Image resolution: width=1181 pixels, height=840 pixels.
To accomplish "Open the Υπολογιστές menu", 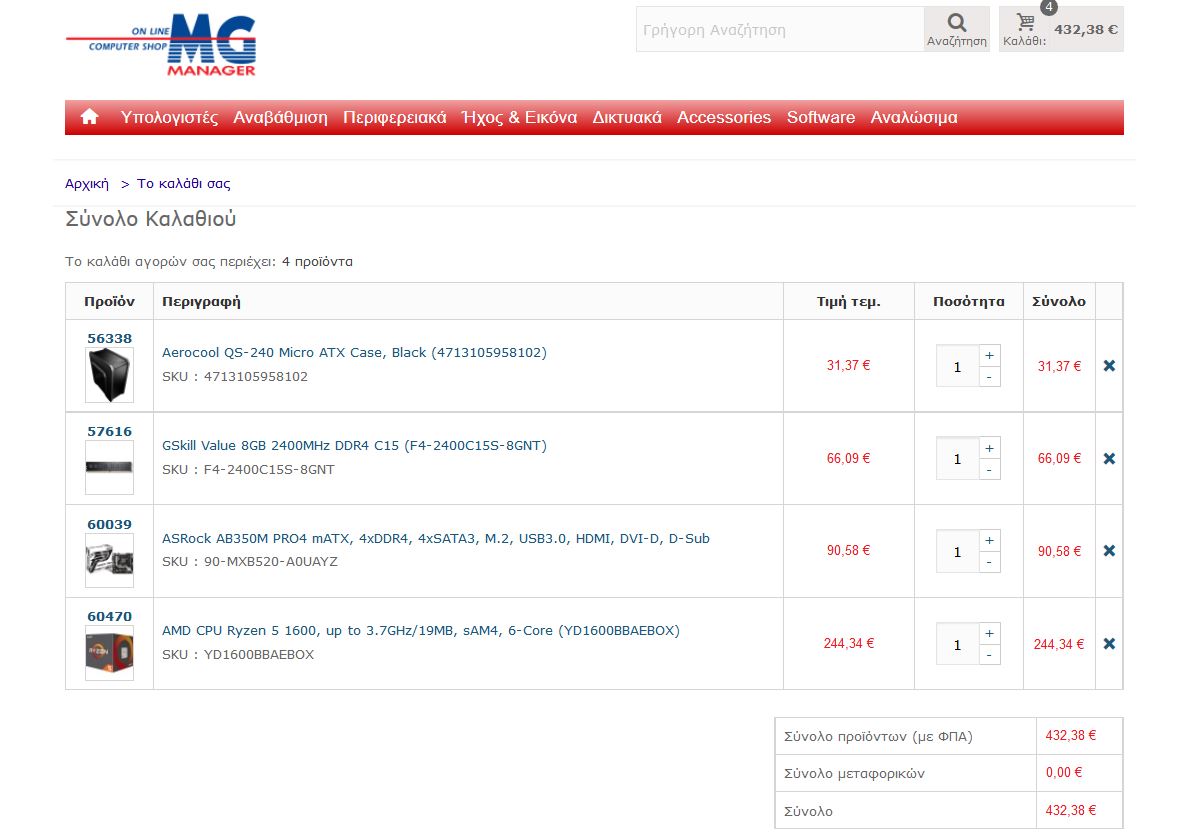I will click(169, 118).
